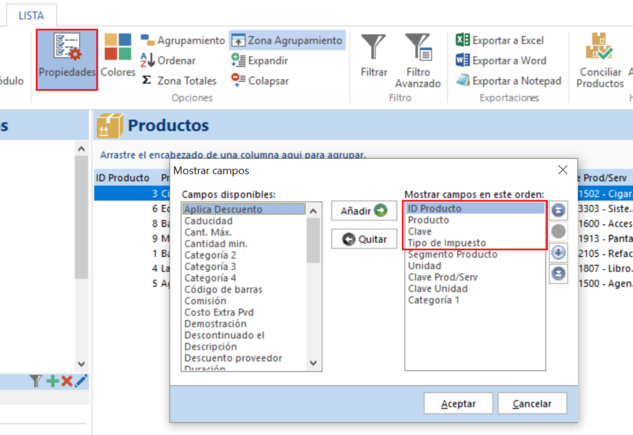Screen dimensions: 633x435
Task: Toggle Zona Totales
Action: pos(180,80)
